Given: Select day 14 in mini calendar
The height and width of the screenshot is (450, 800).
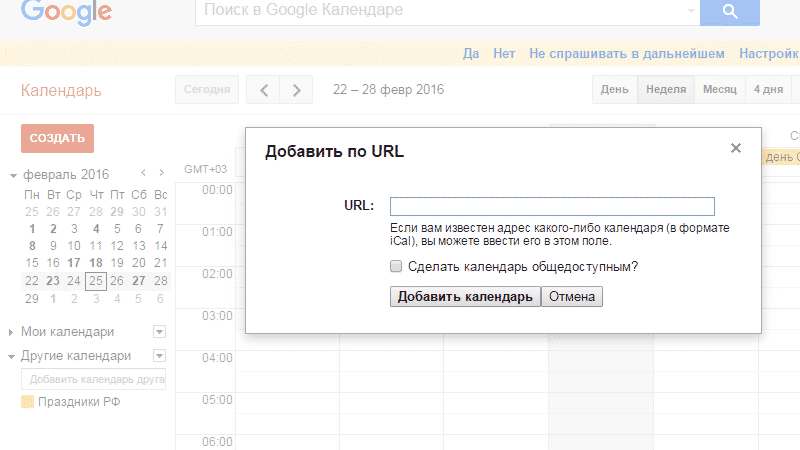Looking at the screenshot, I should tap(161, 246).
